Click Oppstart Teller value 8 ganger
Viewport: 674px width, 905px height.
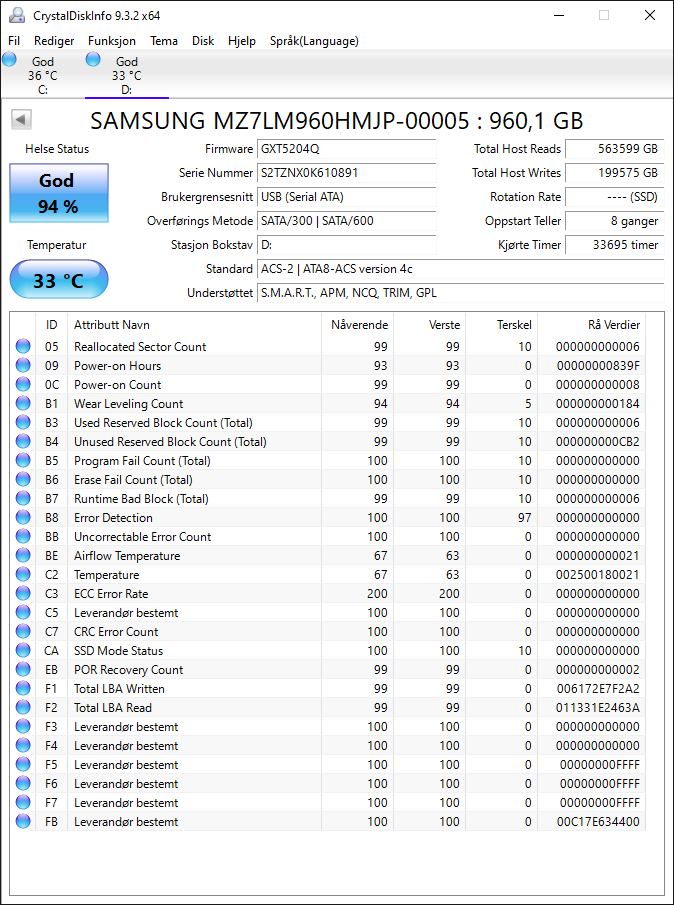(x=615, y=220)
